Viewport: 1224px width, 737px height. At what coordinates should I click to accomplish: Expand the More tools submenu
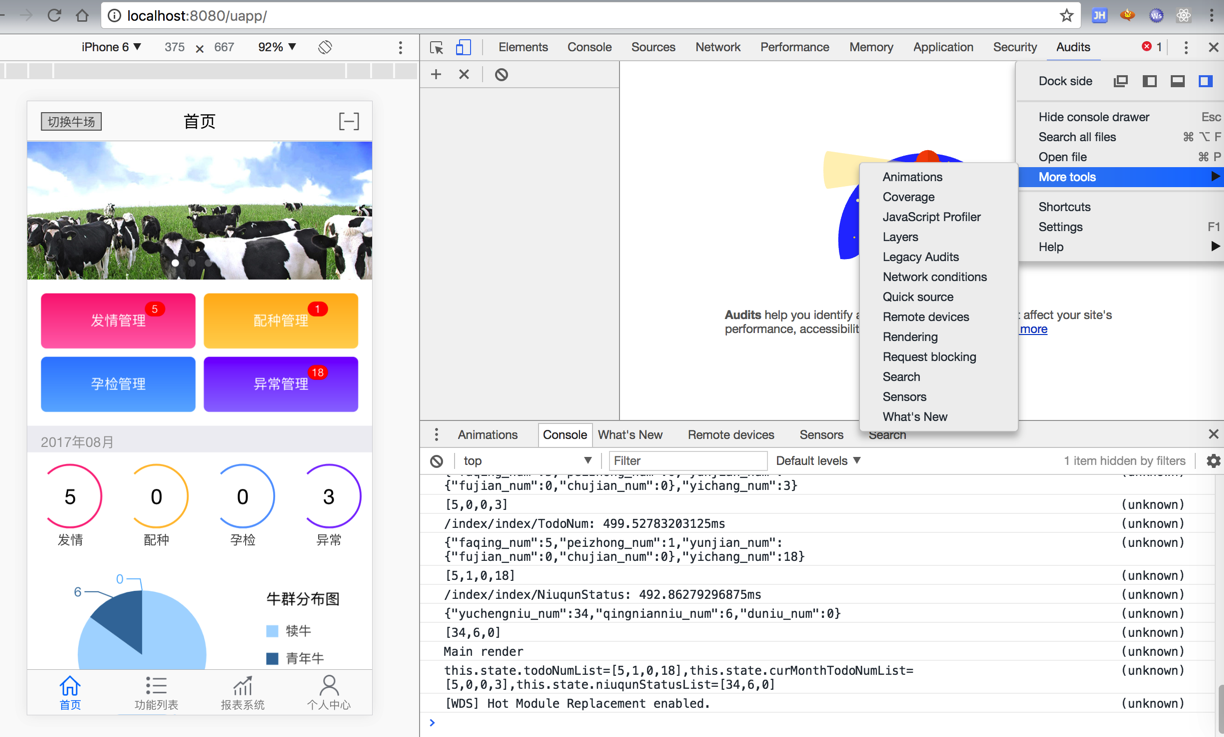tap(1120, 177)
